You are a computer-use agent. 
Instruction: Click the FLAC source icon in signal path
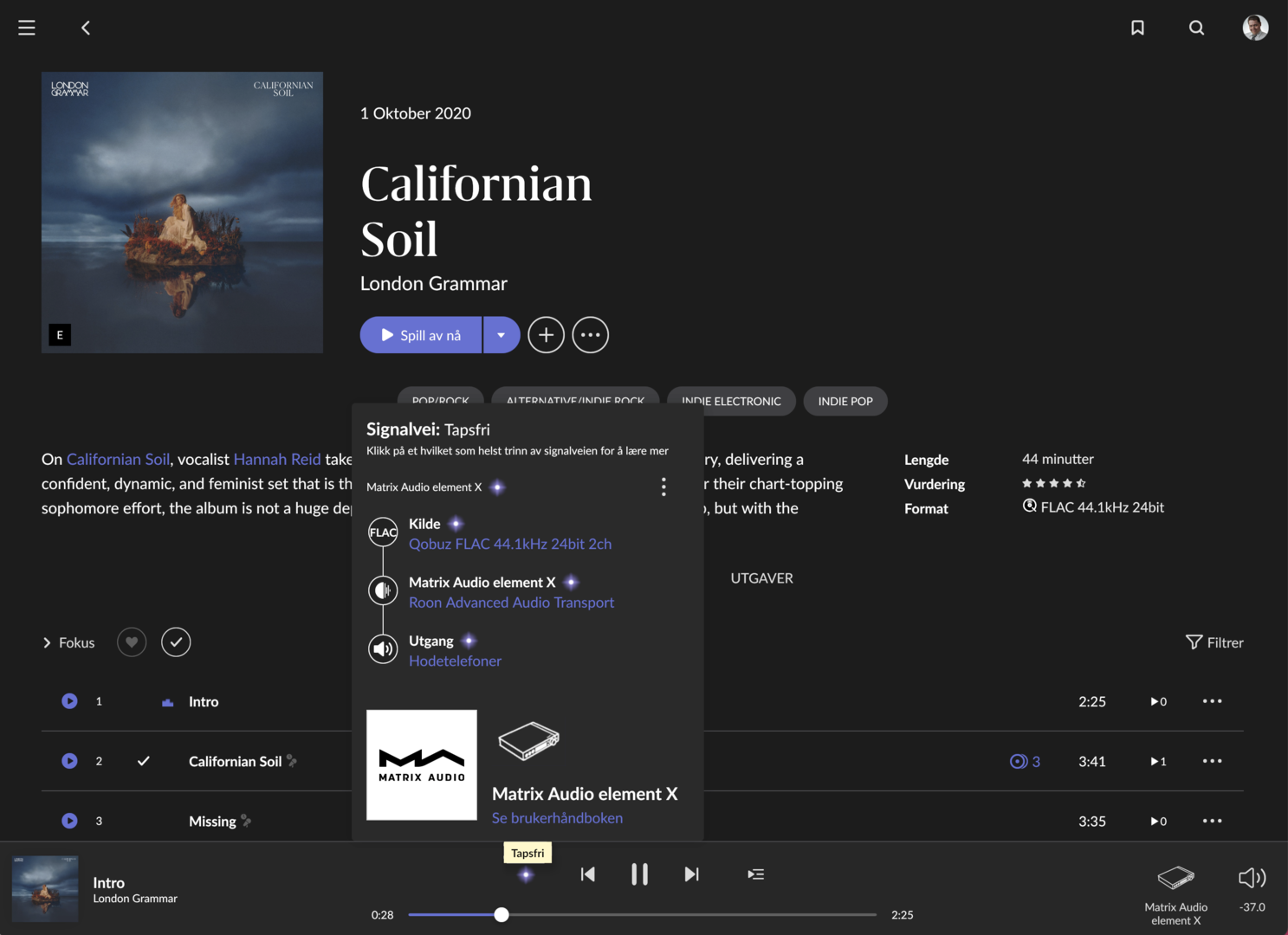click(x=383, y=532)
